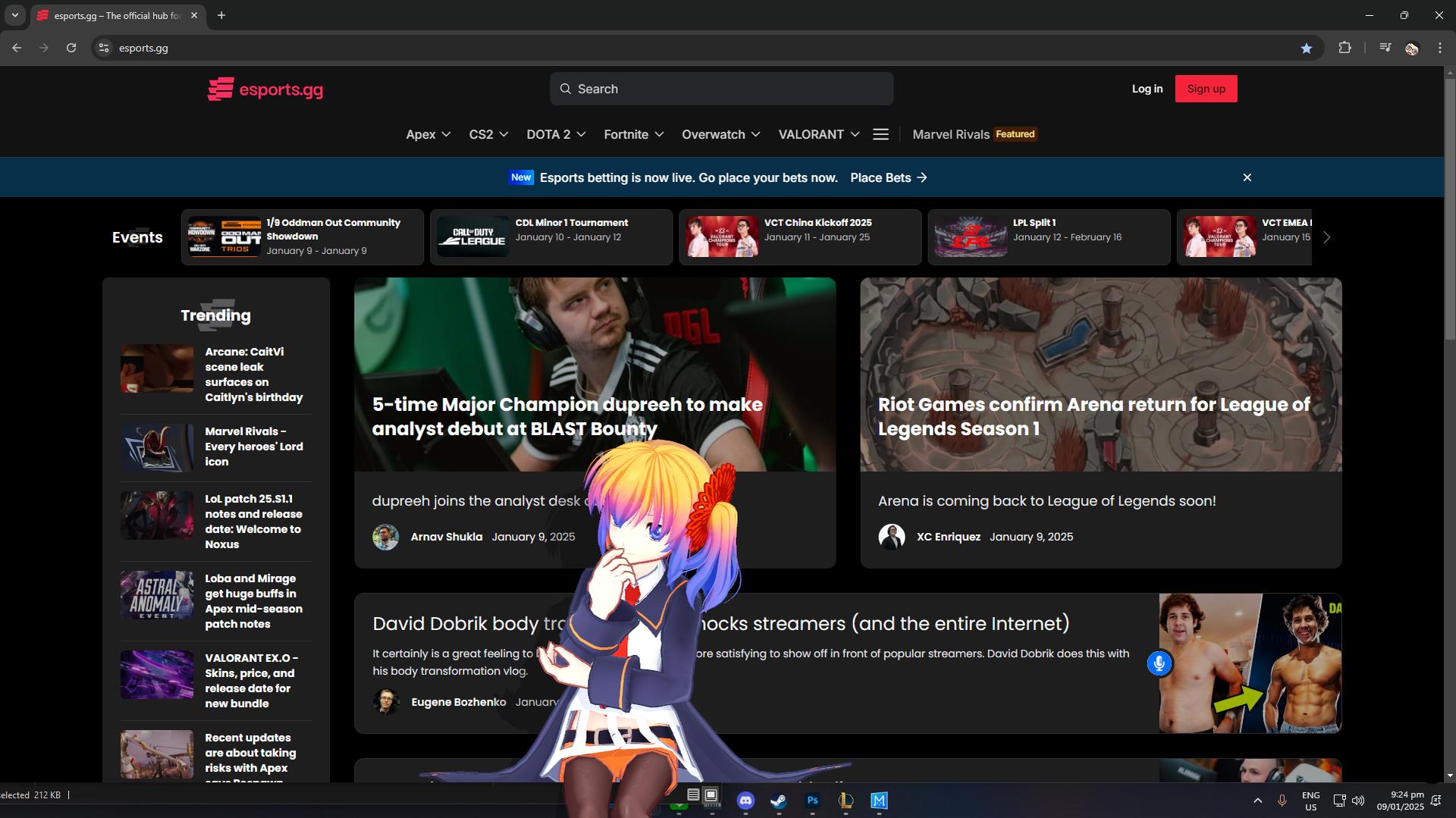Open a new browser tab
The image size is (1456, 818).
(x=221, y=15)
